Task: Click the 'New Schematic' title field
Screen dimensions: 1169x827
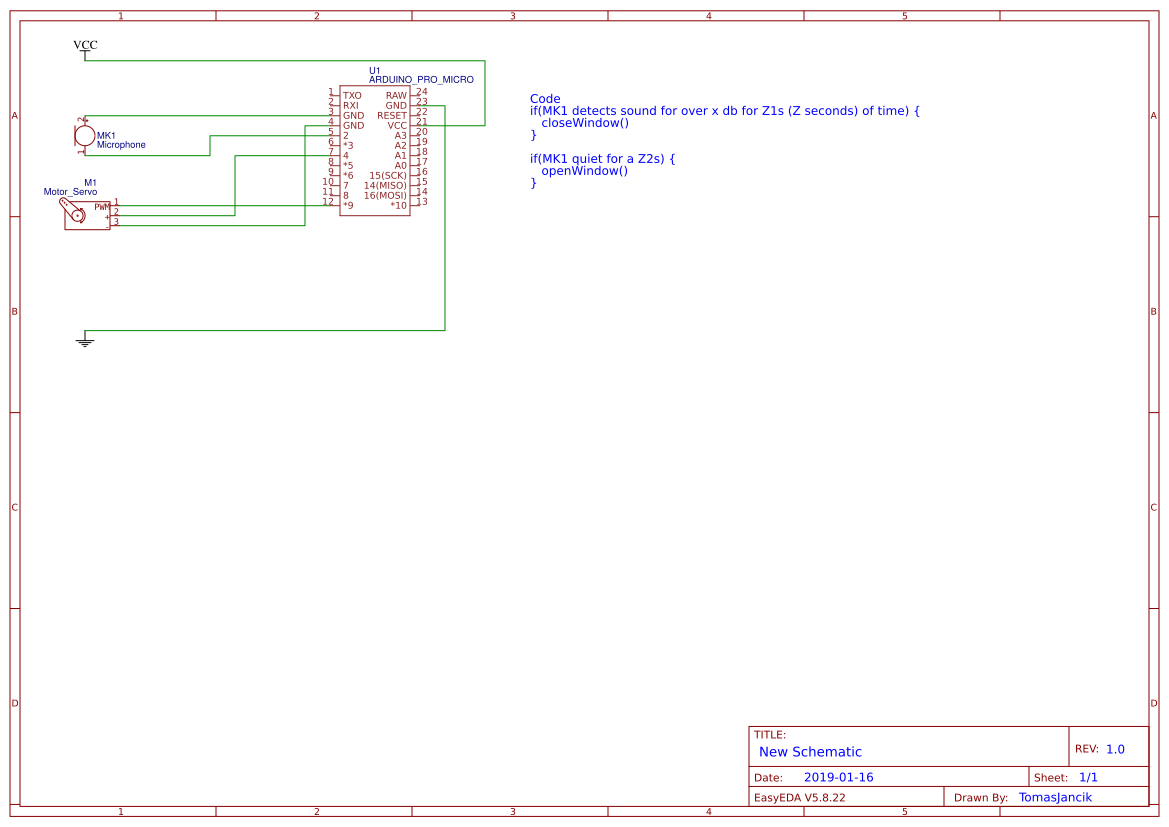Action: coord(810,752)
